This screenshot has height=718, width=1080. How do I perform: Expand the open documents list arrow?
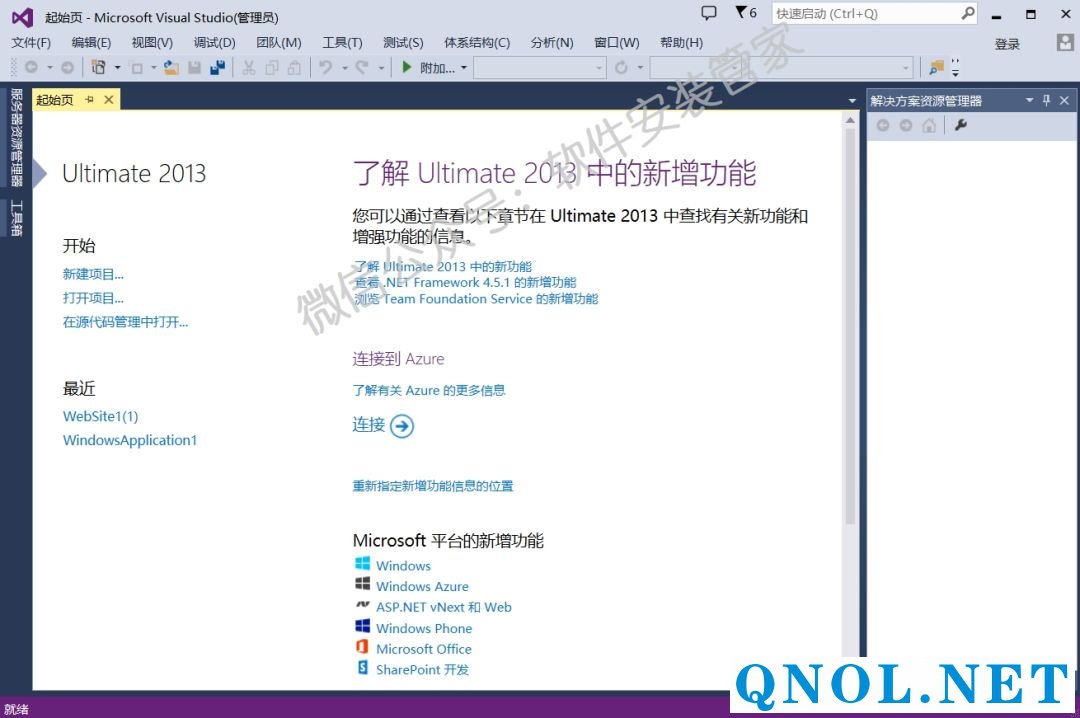(852, 101)
